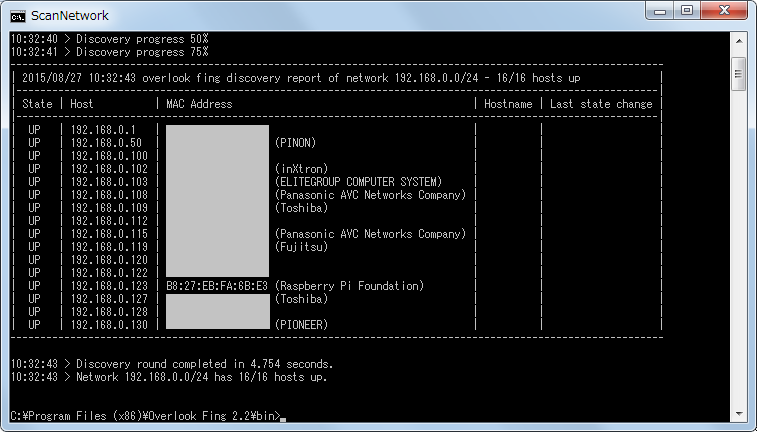This screenshot has width=757, height=432.
Task: Click the scrollbar down arrow
Action: [x=739, y=414]
